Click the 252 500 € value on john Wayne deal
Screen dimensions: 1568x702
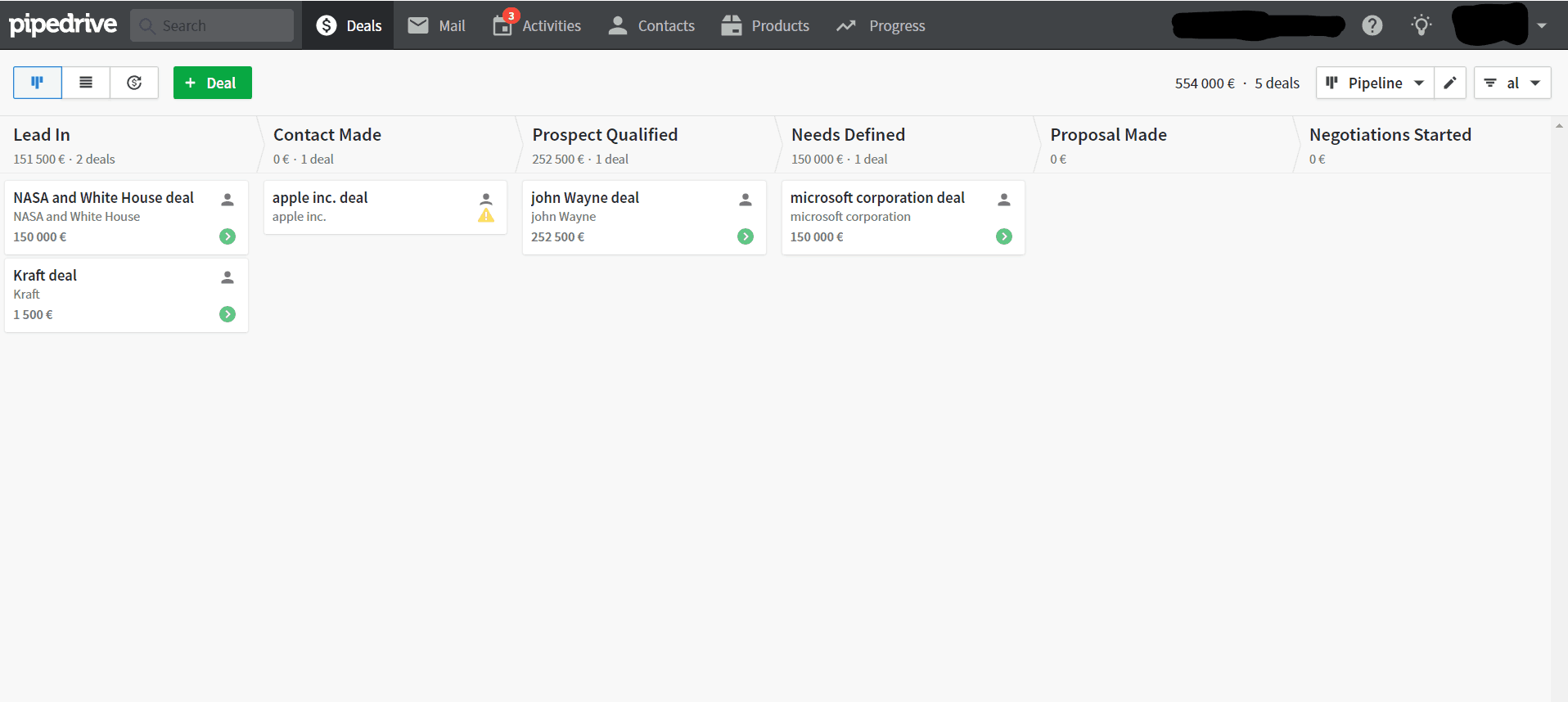[557, 237]
